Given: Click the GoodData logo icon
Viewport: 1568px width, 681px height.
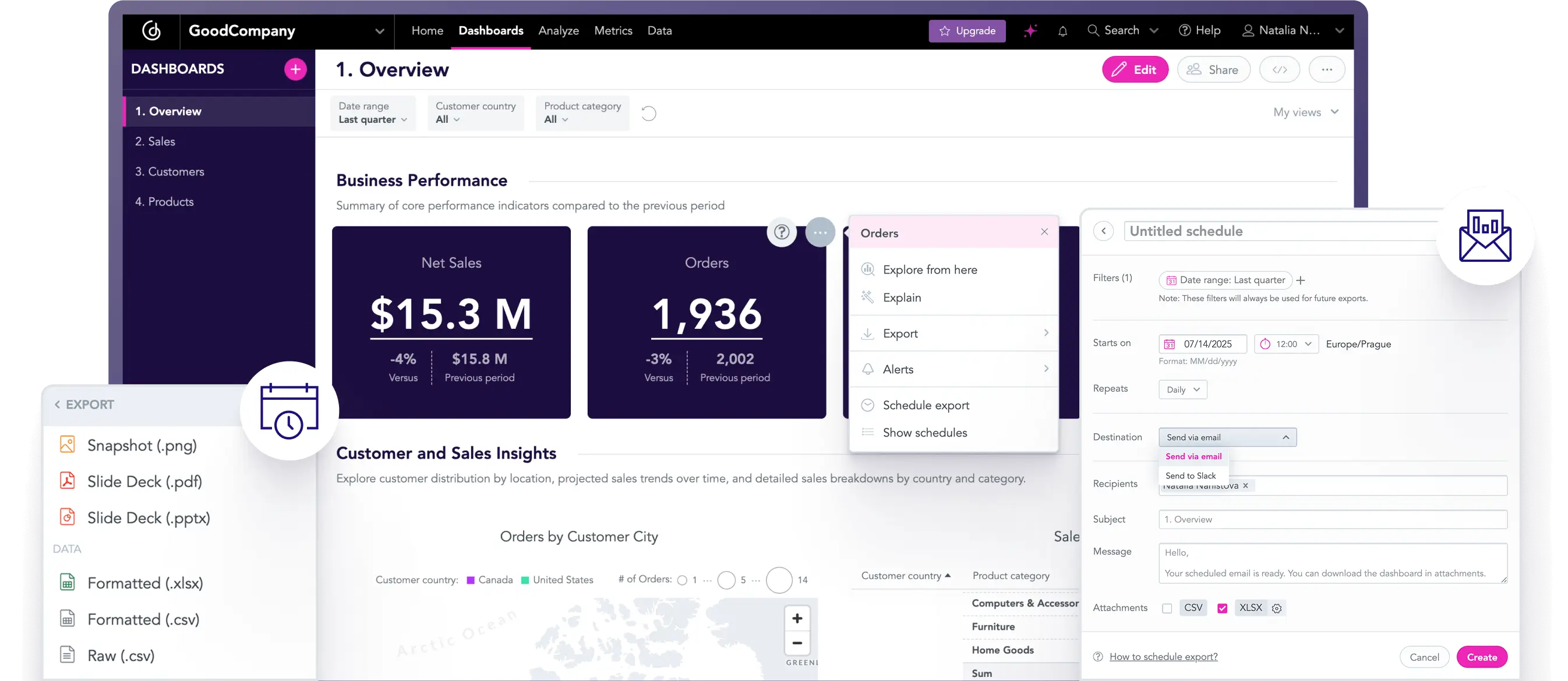Looking at the screenshot, I should [x=151, y=30].
